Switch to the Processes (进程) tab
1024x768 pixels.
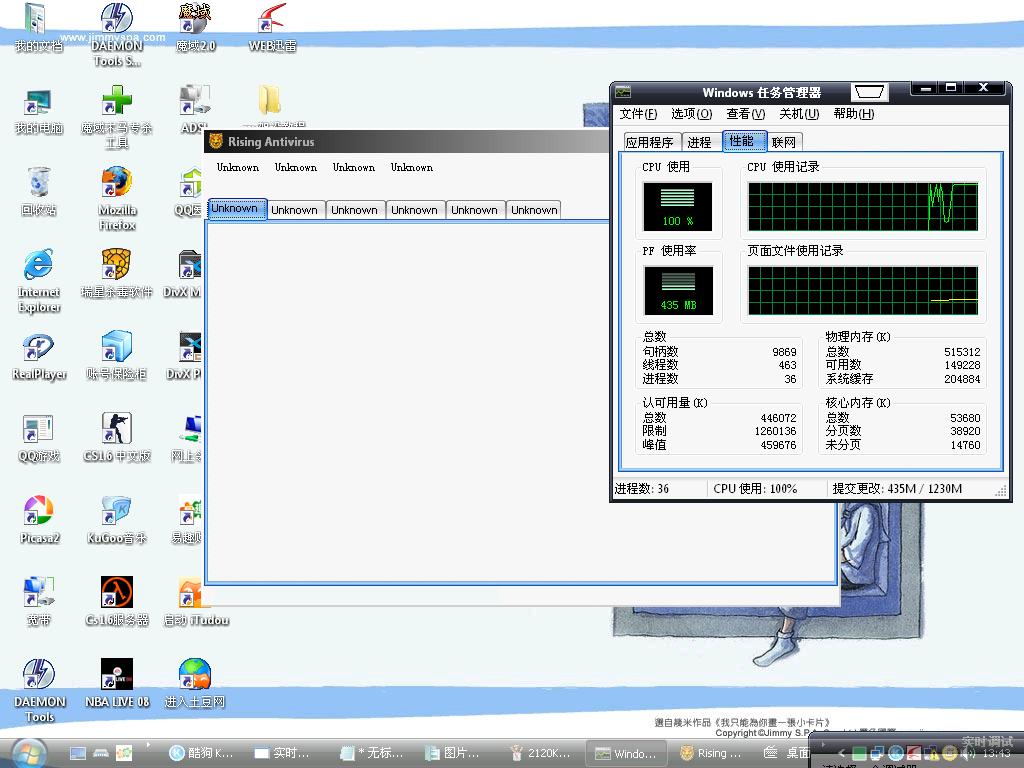point(700,142)
